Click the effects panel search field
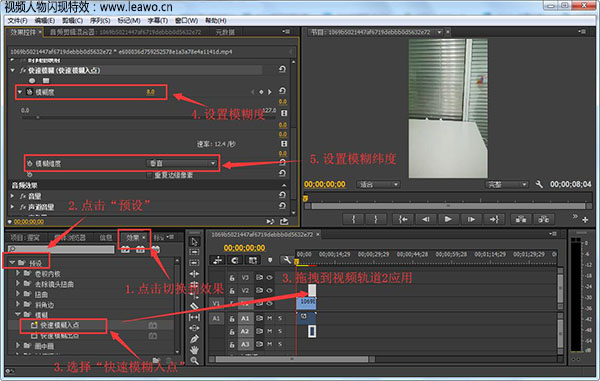 tap(61, 249)
